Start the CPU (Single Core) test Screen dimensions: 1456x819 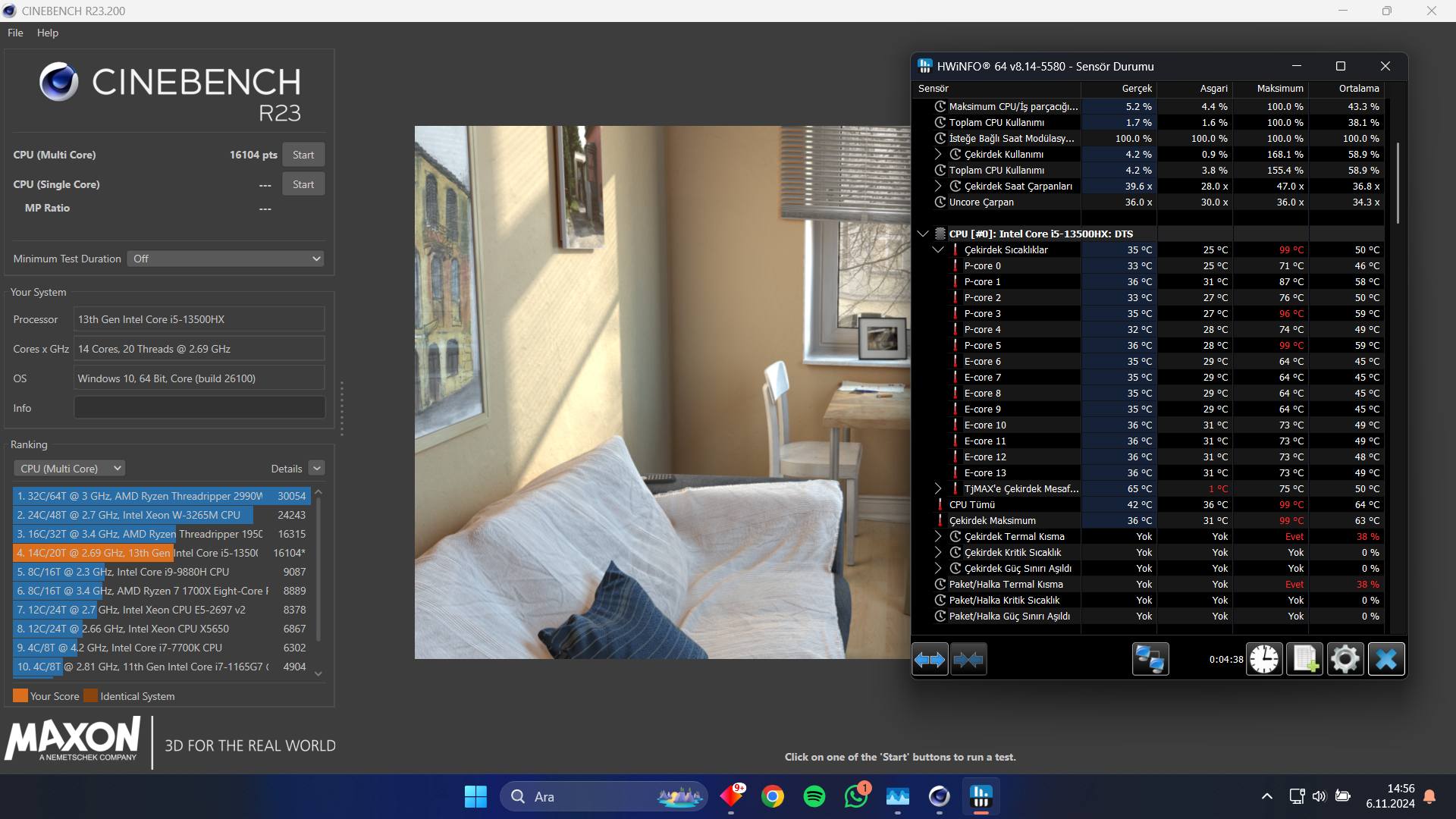pos(303,184)
